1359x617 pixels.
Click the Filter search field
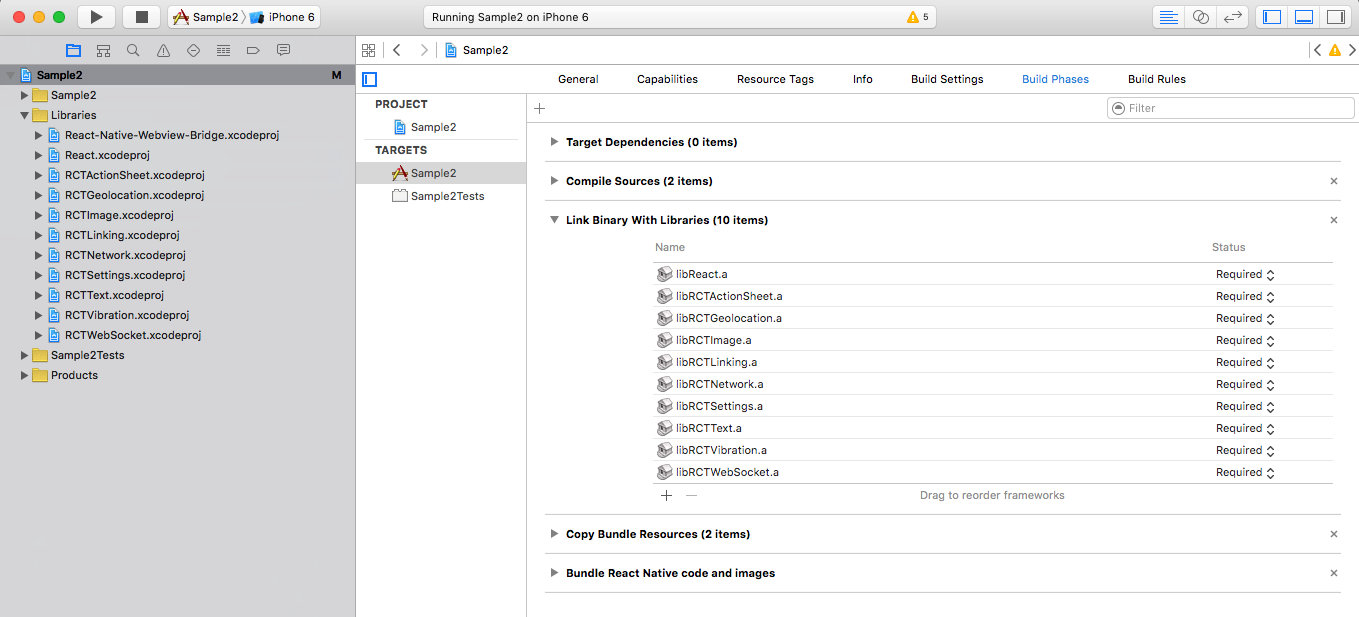[1230, 108]
